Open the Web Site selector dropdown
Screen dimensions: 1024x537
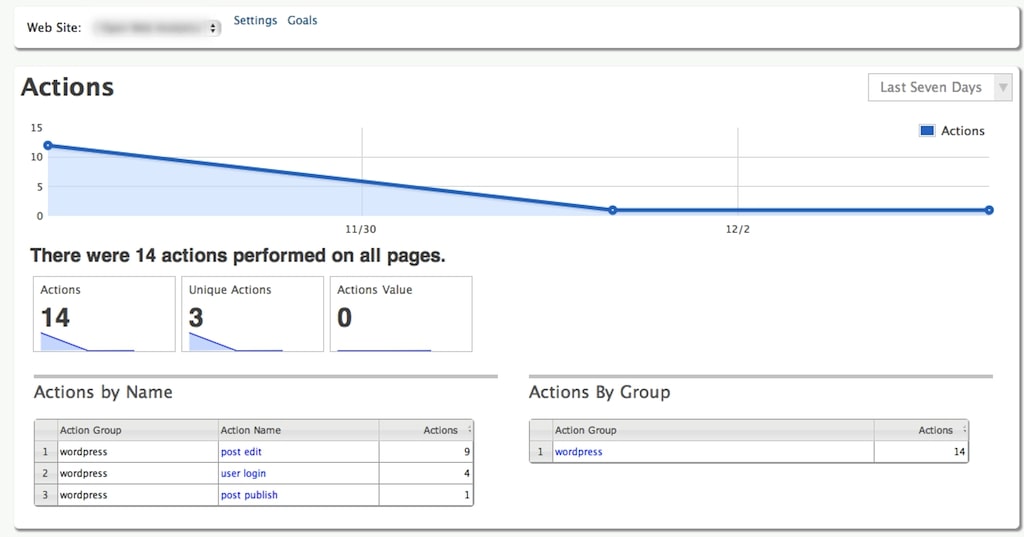coord(156,28)
